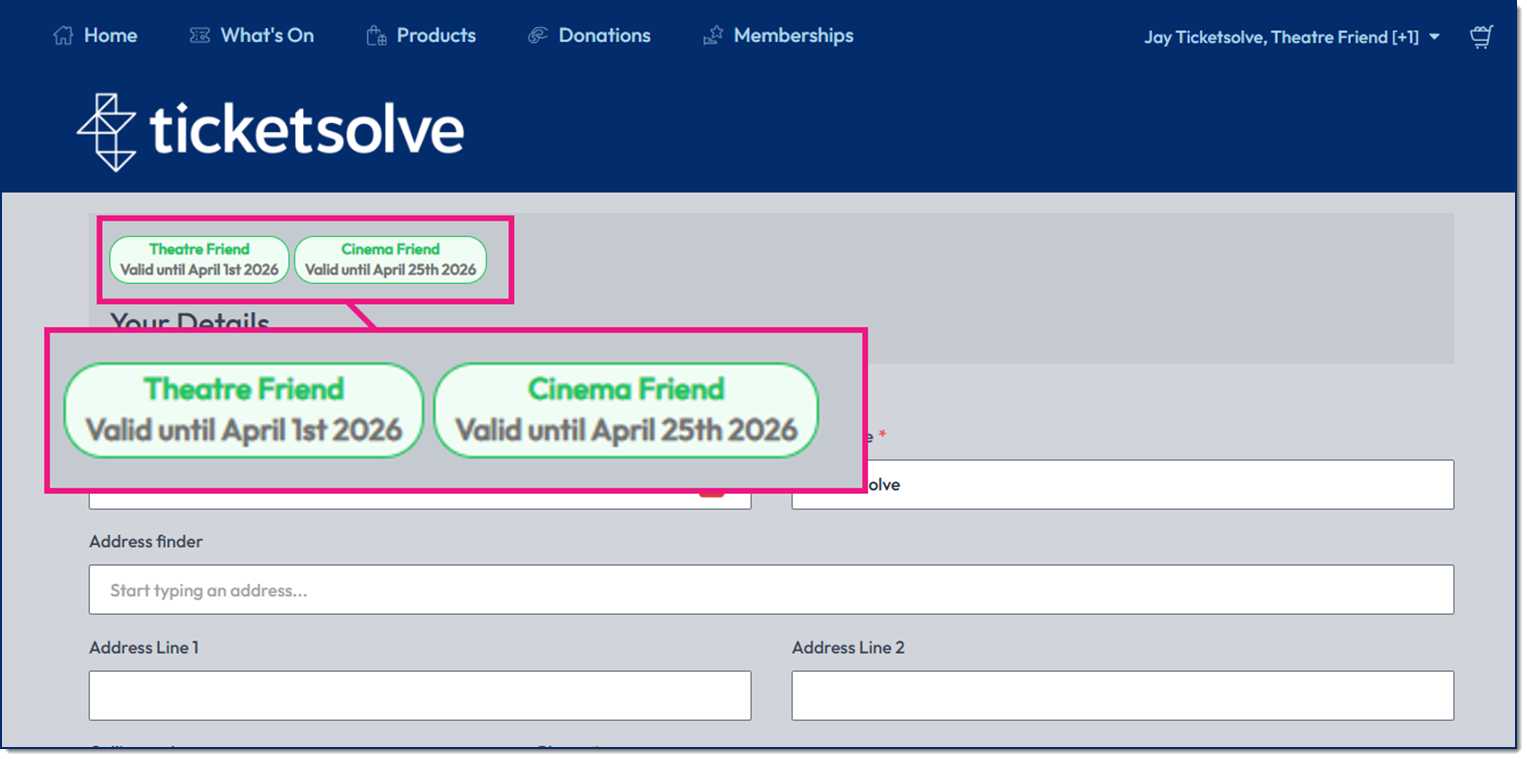Expand the Jay Ticketsolve account dropdown
Image resolution: width=1527 pixels, height=759 pixels.
pyautogui.click(x=1292, y=37)
